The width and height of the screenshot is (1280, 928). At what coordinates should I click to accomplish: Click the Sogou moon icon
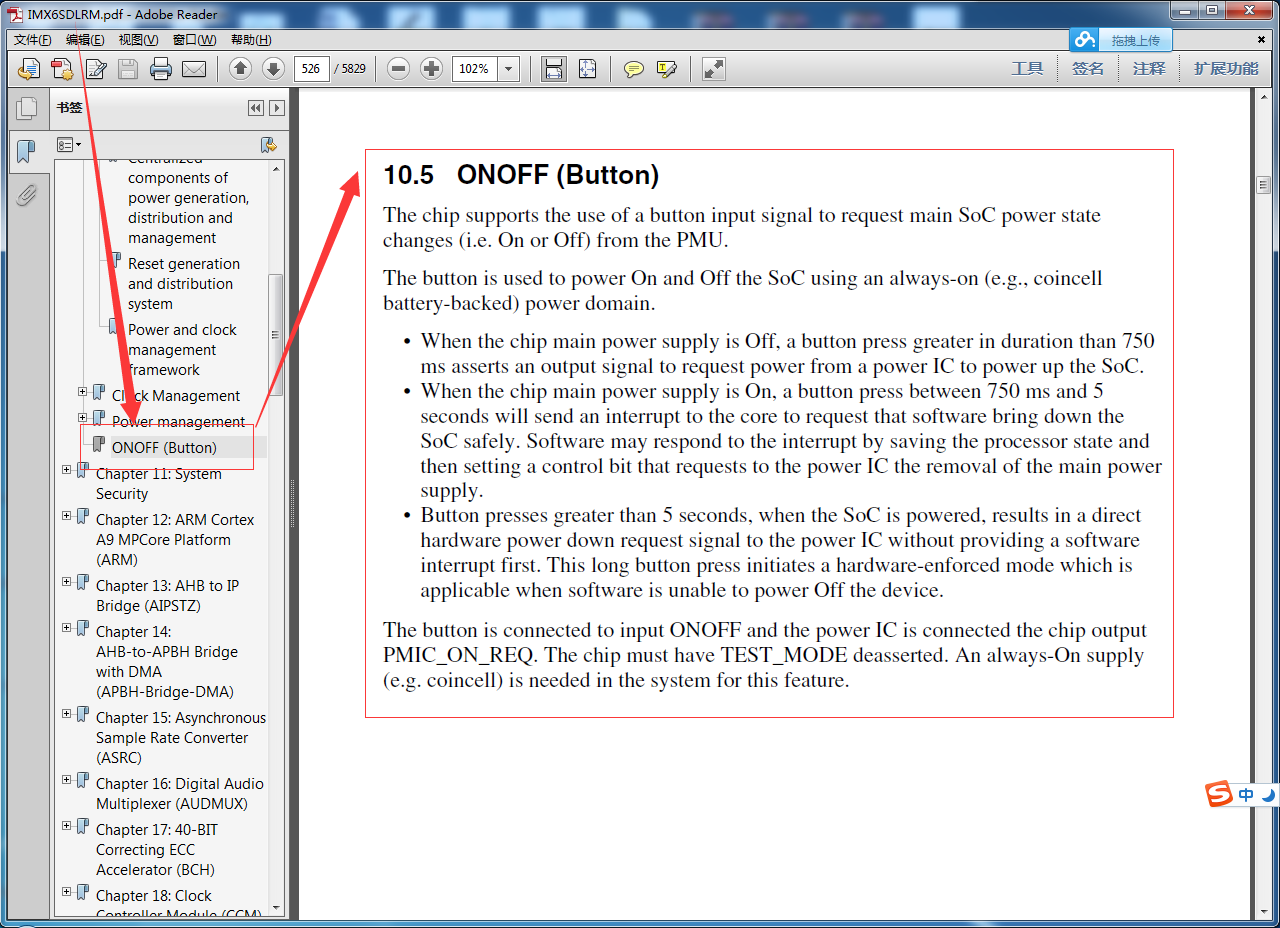pyautogui.click(x=1269, y=795)
